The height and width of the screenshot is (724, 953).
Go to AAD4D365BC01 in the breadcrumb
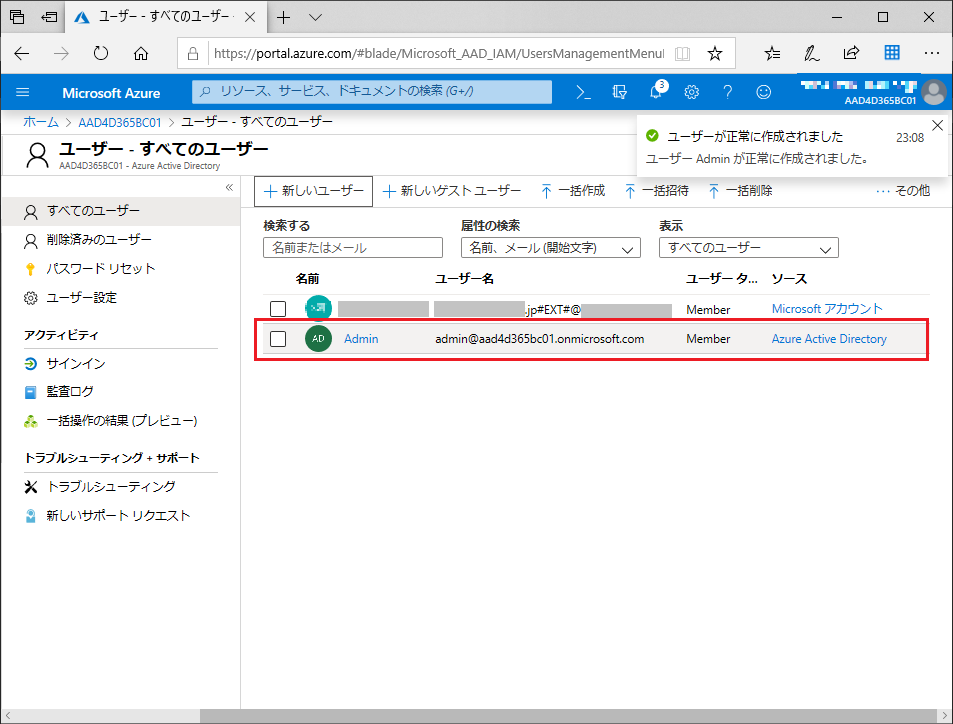(x=120, y=122)
